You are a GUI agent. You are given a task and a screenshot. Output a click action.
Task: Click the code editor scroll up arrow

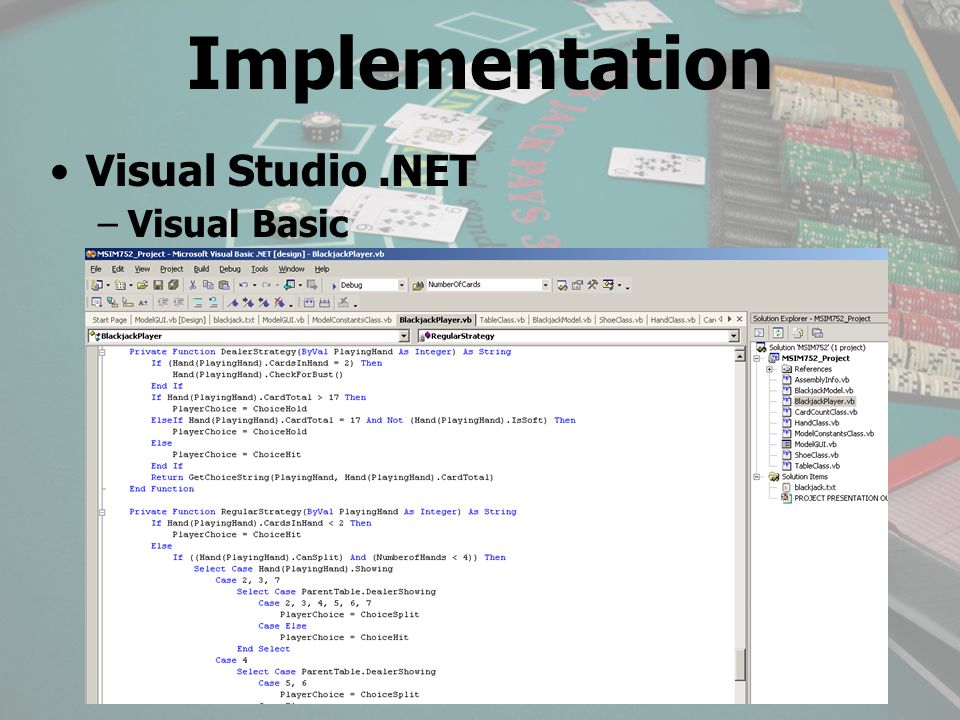click(740, 355)
